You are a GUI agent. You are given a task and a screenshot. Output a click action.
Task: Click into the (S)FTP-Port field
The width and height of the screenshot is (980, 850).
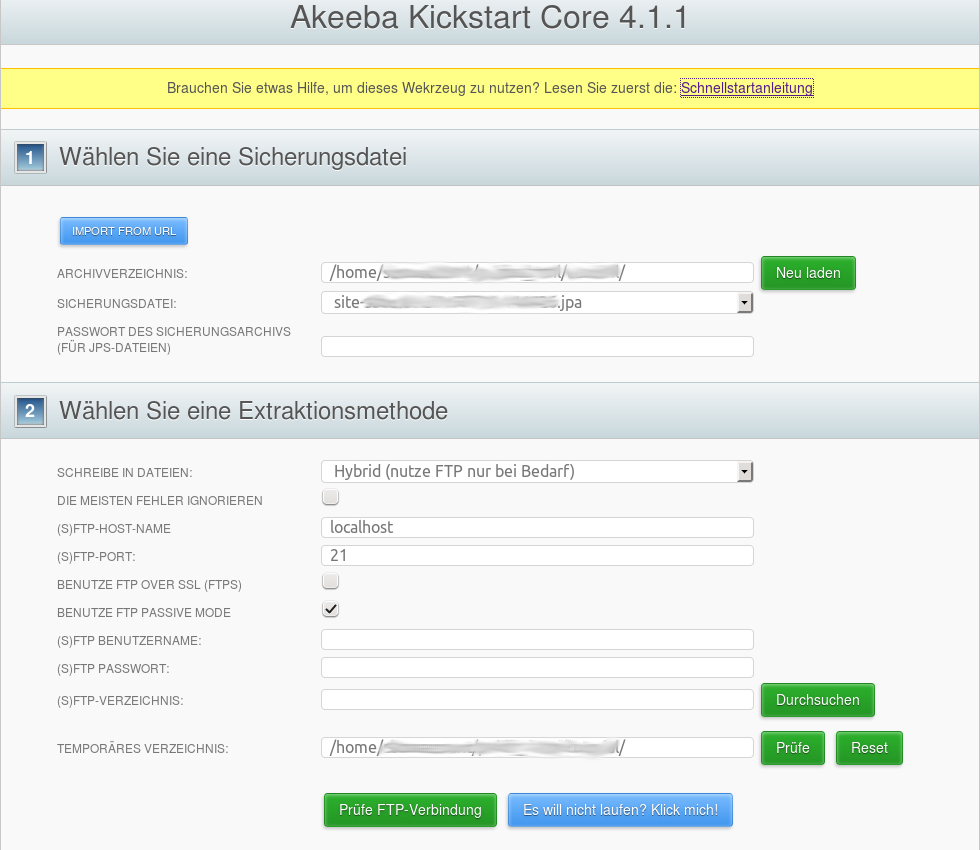pos(537,556)
